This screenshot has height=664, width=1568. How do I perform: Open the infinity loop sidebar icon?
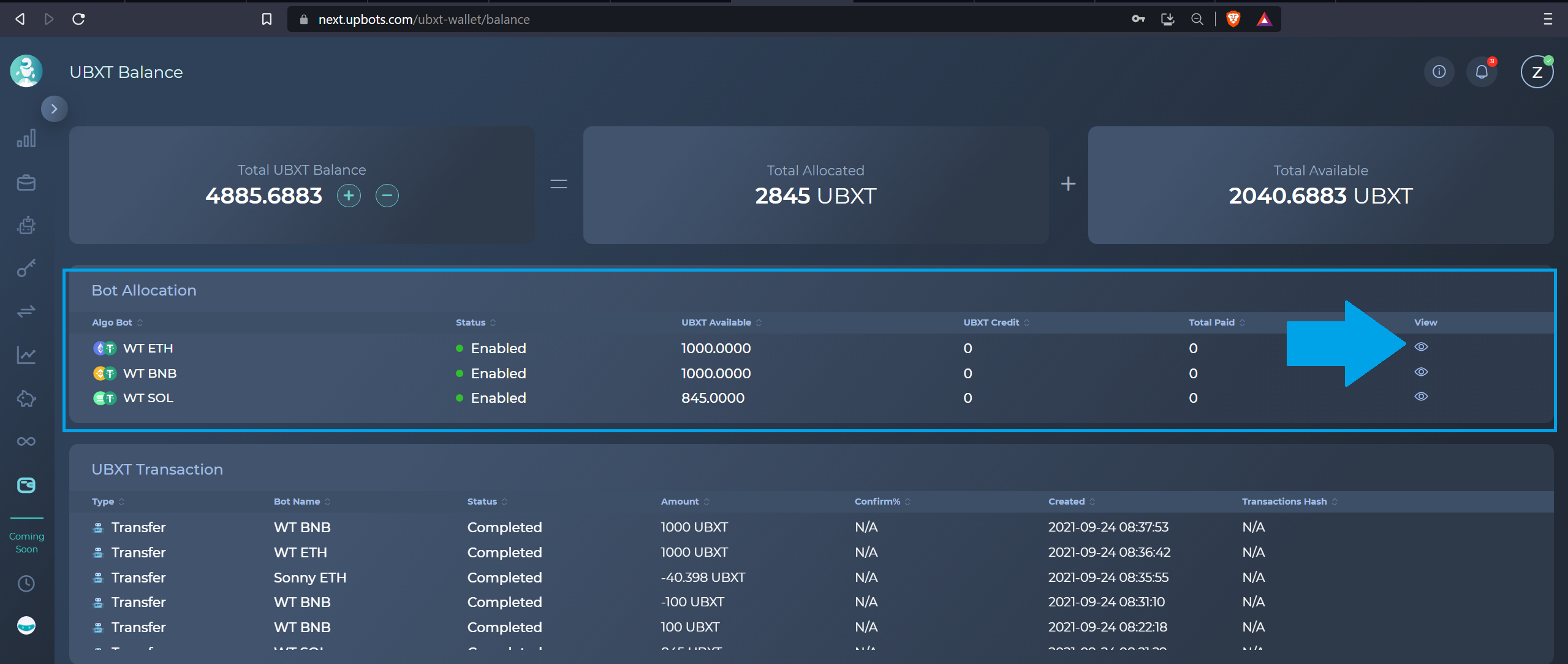tap(26, 441)
